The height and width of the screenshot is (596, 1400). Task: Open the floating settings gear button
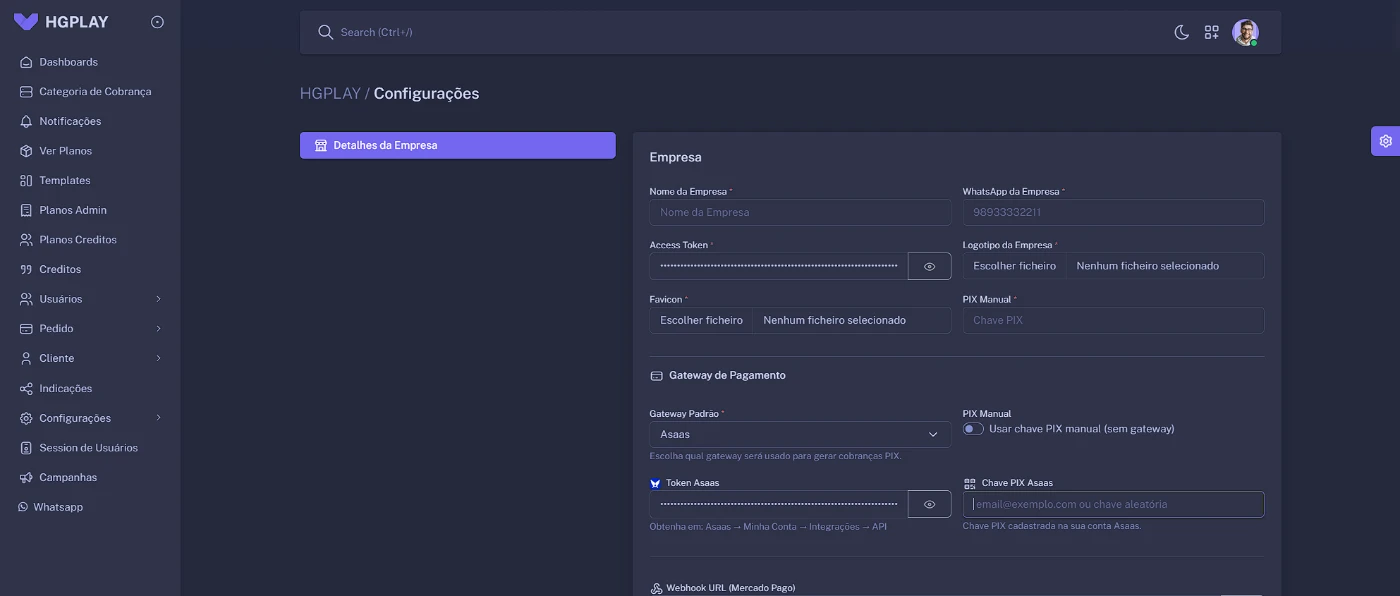click(1385, 141)
